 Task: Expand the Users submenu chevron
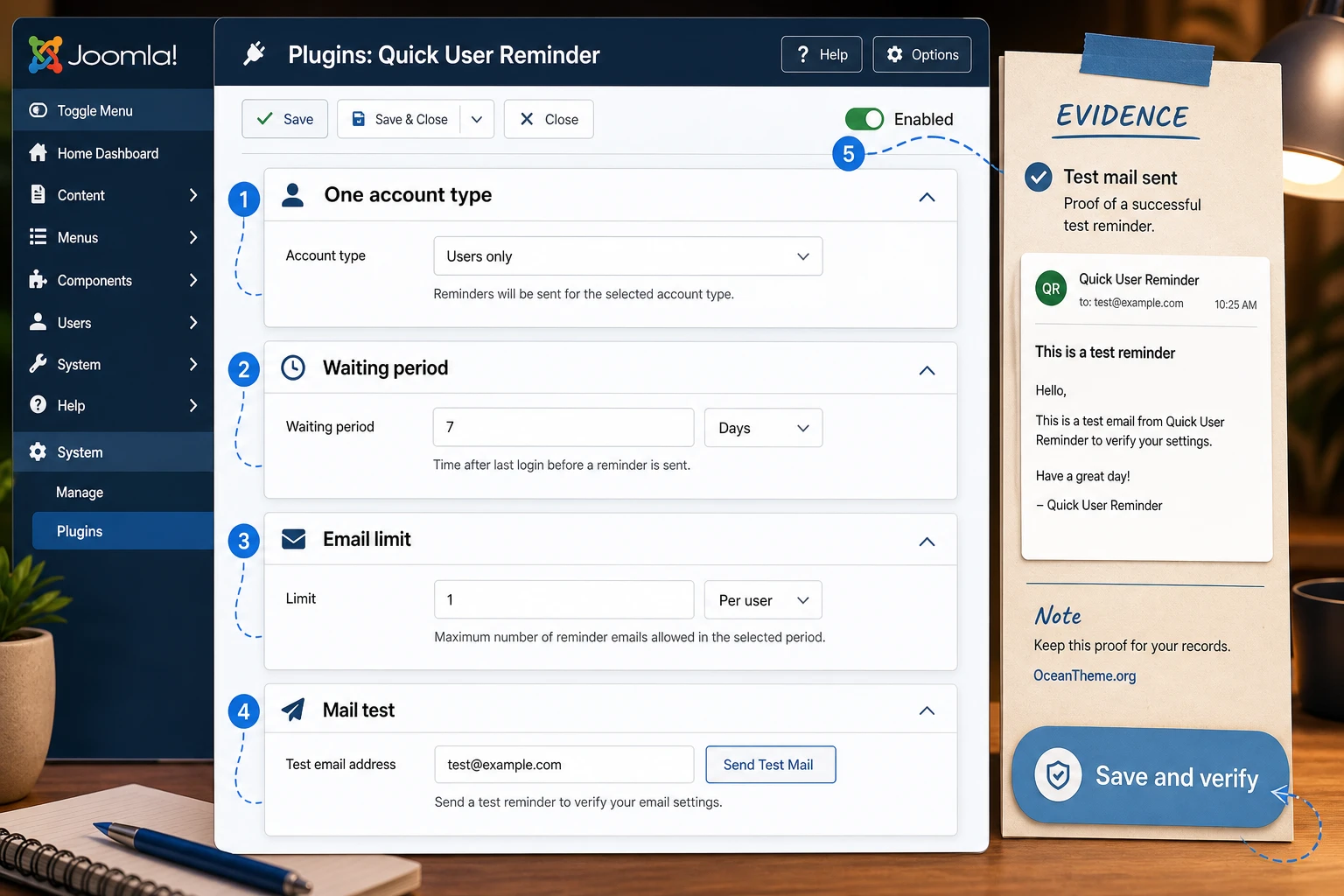(x=193, y=322)
